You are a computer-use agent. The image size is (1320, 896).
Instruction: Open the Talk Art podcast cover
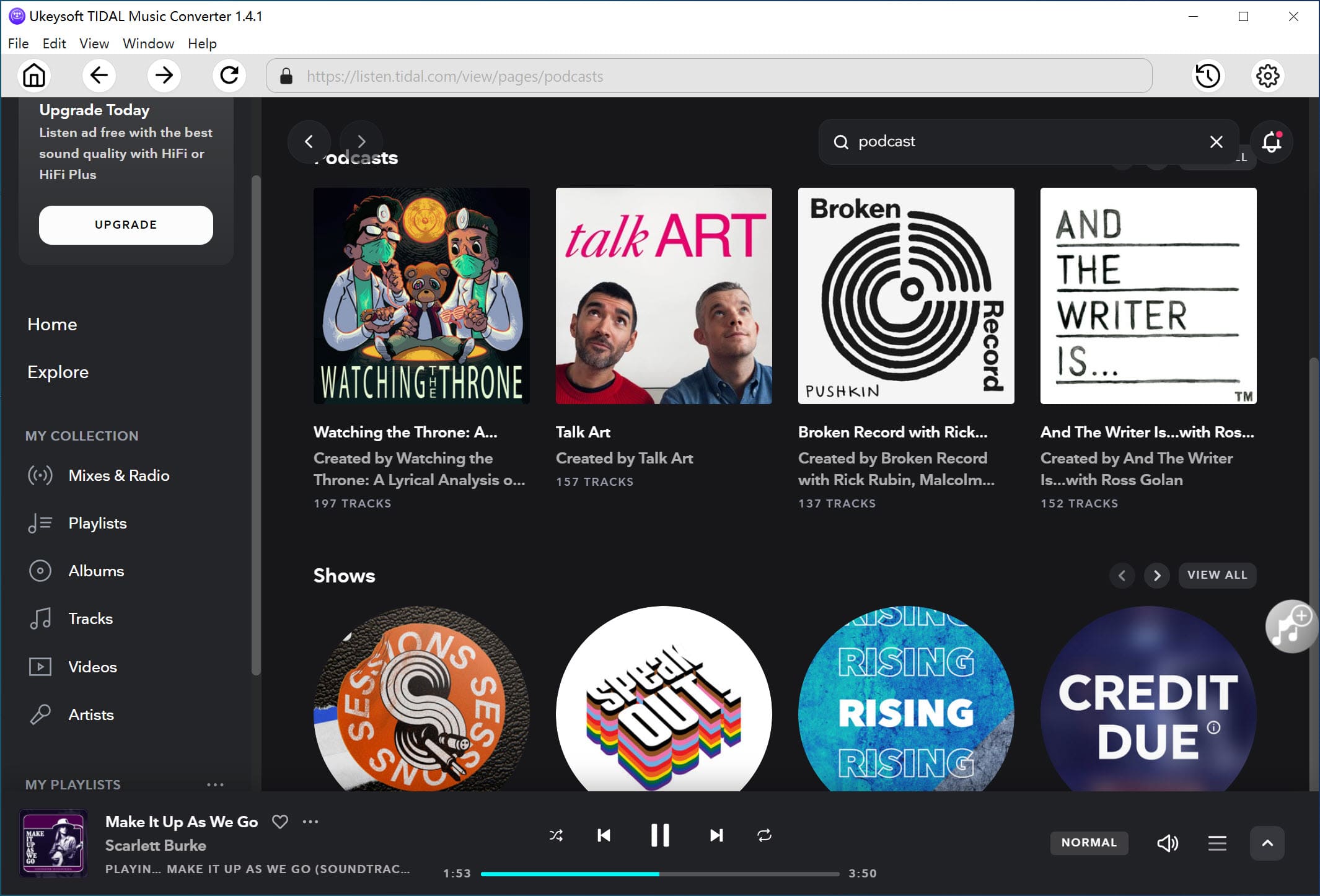(x=664, y=296)
